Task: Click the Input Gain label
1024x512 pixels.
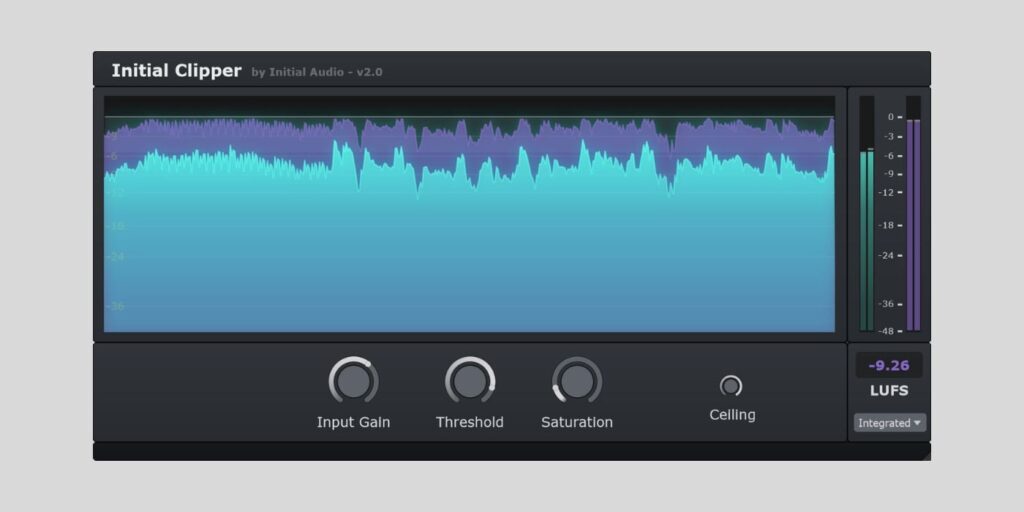Action: coord(353,422)
